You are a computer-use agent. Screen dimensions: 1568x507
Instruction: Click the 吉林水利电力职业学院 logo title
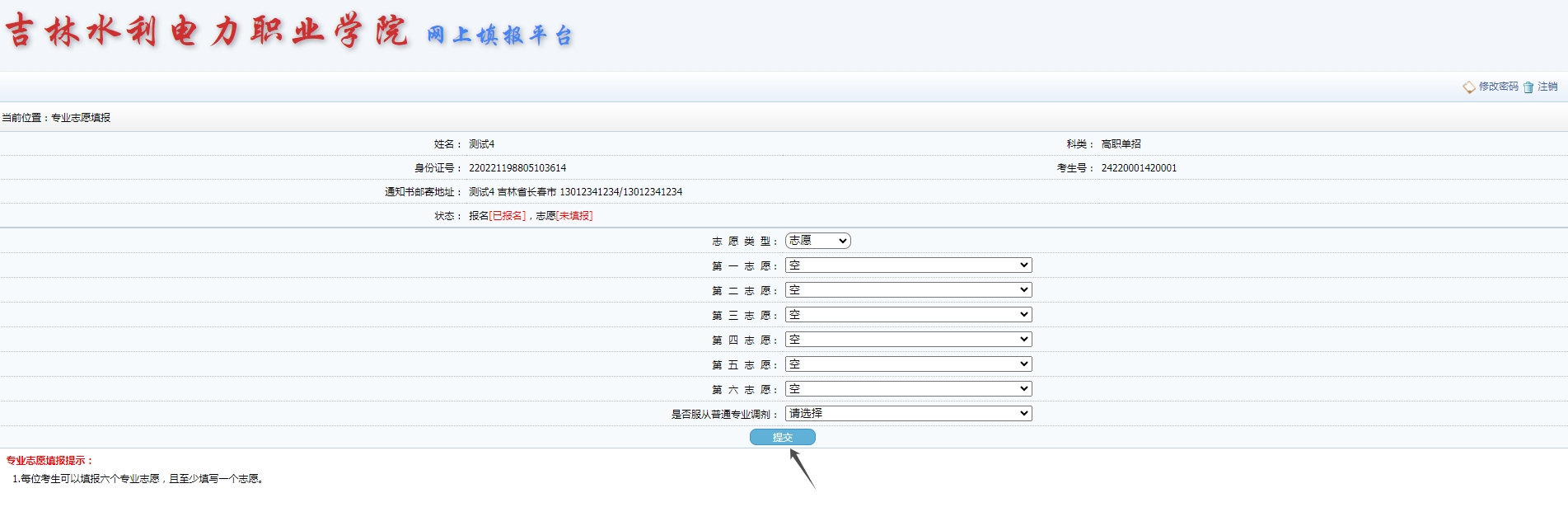(x=206, y=31)
